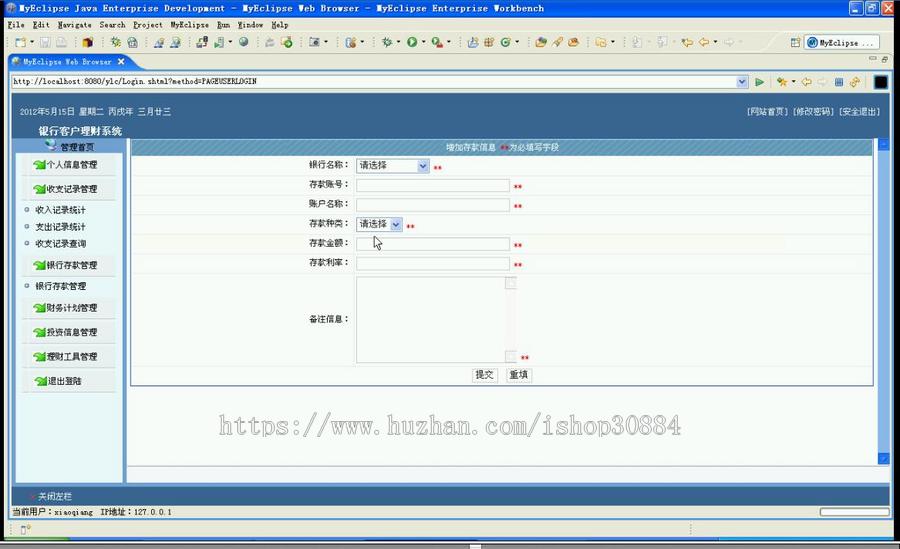
Task: Click the green Go arrow beside URL bar
Action: (x=759, y=82)
